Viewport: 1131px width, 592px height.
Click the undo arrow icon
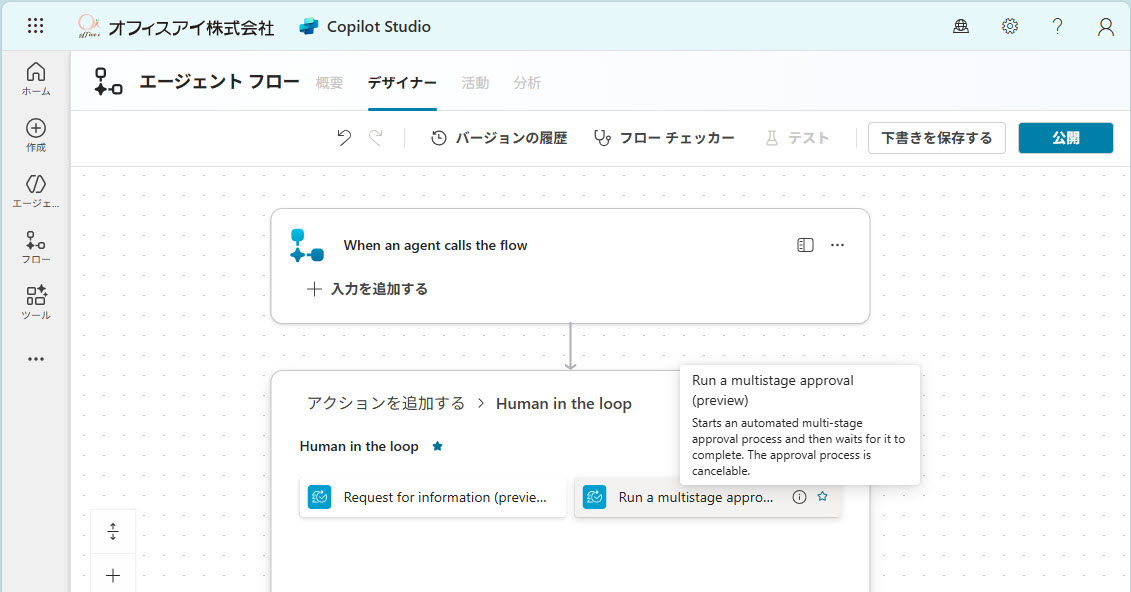click(x=344, y=138)
